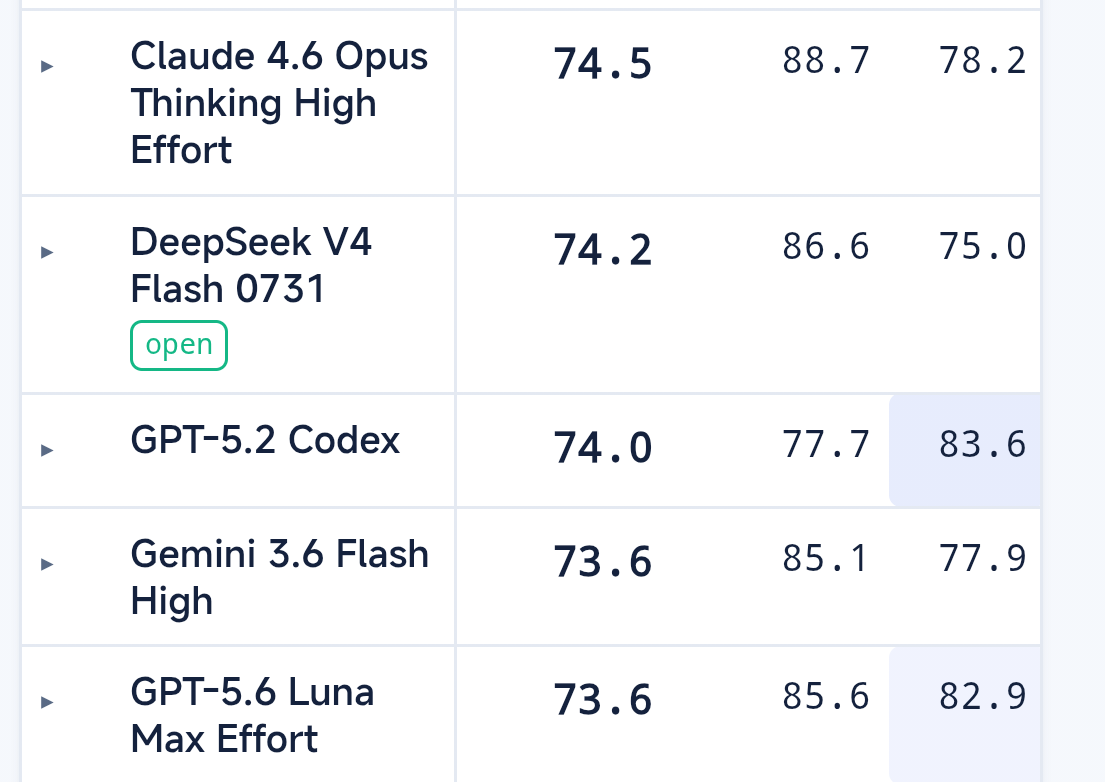Screen dimensions: 1105x782
Task: Select the GPT-5.2 Codex model name
Action: (265, 440)
